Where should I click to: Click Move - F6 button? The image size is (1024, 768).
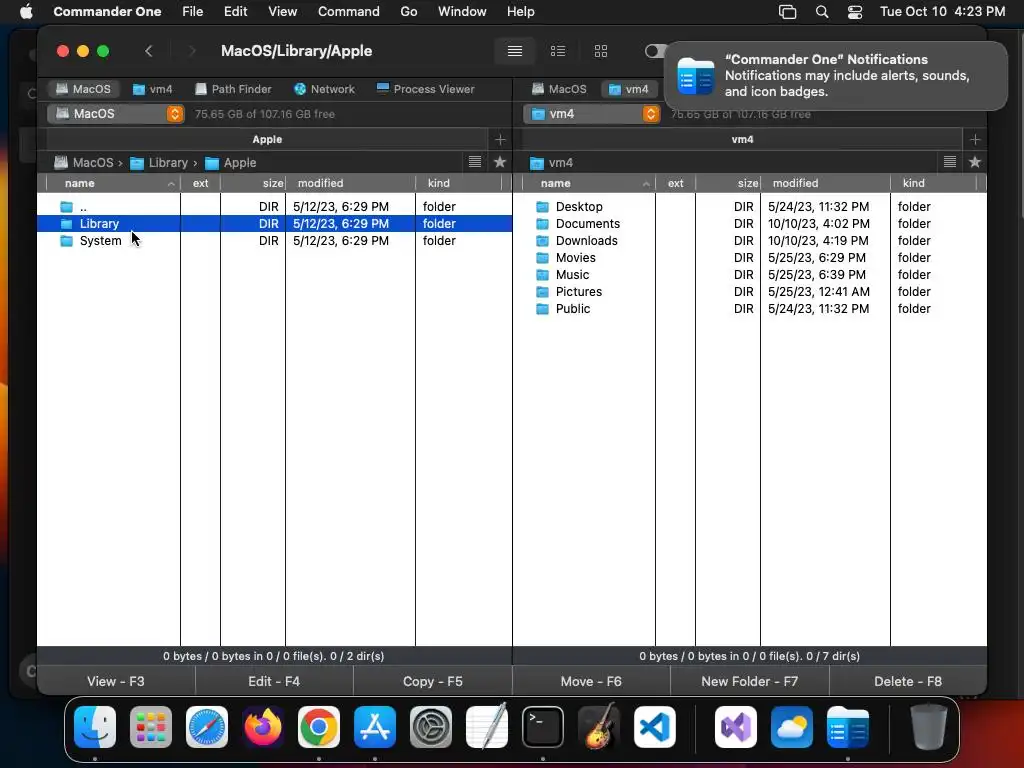click(x=591, y=681)
